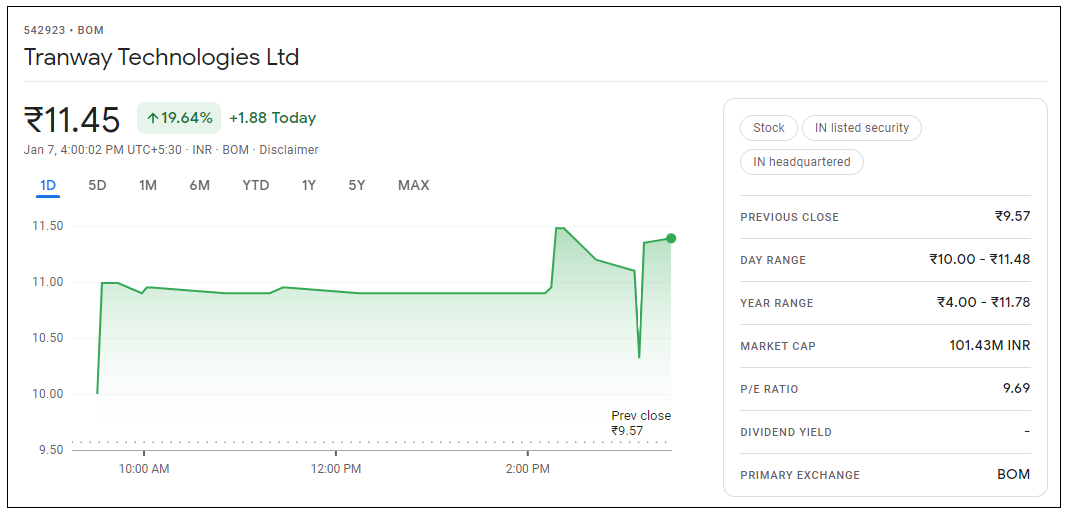Click the DAY RANGE label

pyautogui.click(x=773, y=260)
